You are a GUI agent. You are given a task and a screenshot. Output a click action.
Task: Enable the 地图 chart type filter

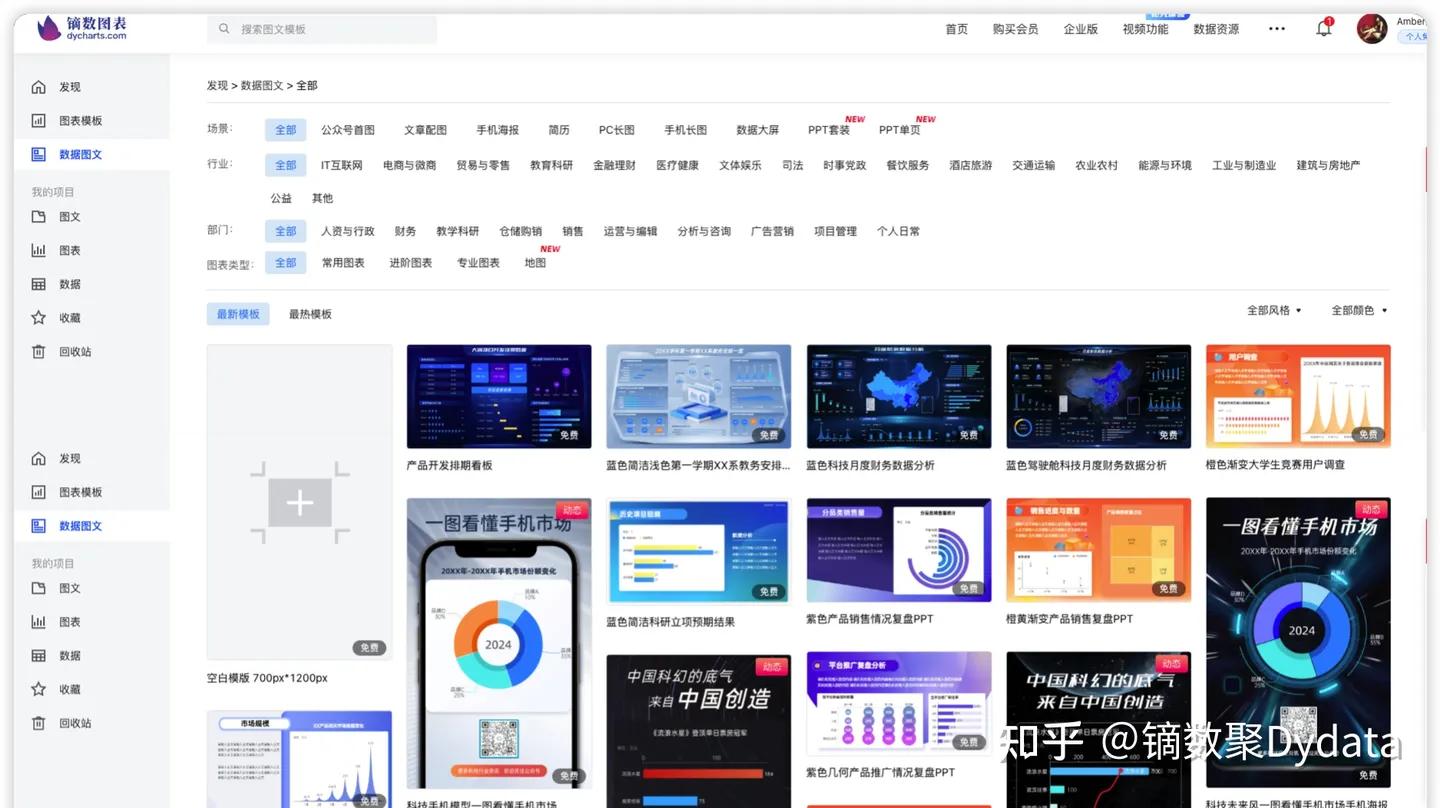click(x=535, y=262)
